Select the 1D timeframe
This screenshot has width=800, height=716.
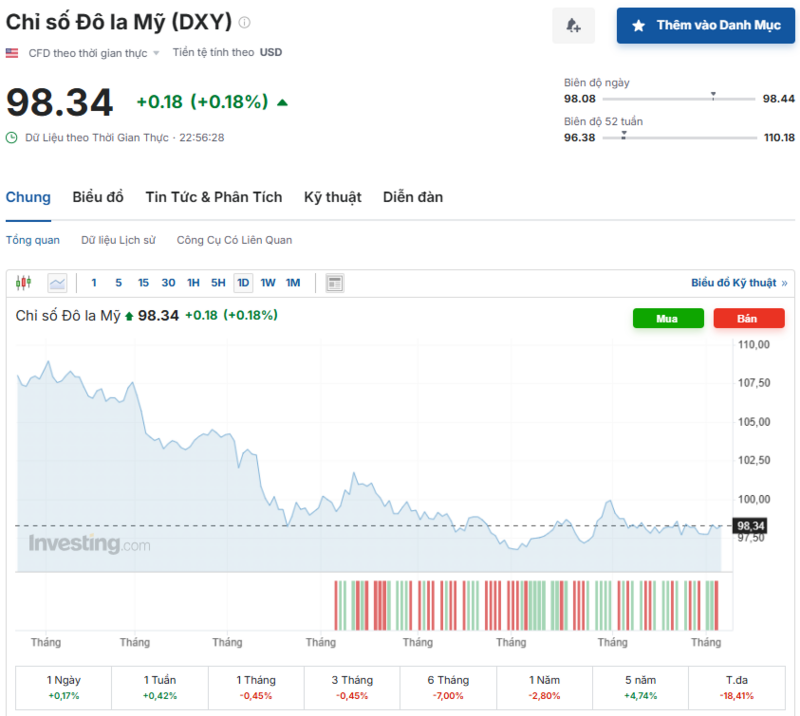pyautogui.click(x=242, y=283)
